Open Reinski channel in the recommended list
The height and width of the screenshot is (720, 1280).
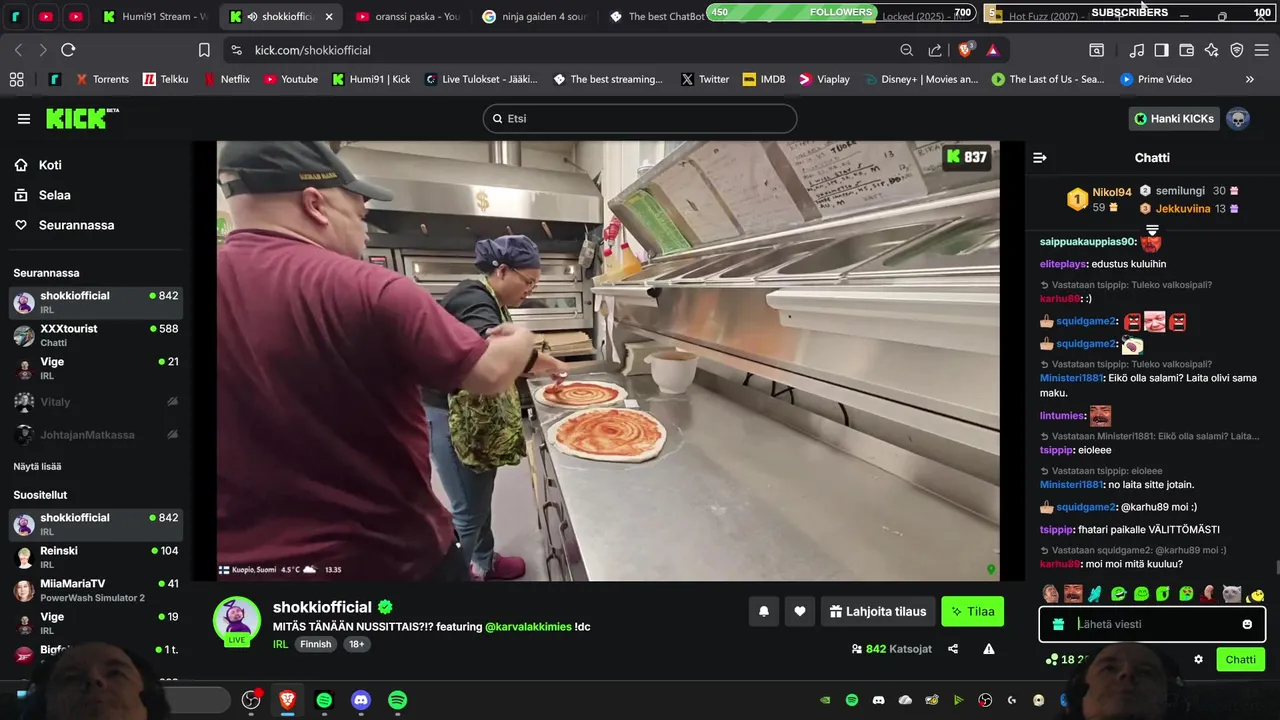coord(96,558)
